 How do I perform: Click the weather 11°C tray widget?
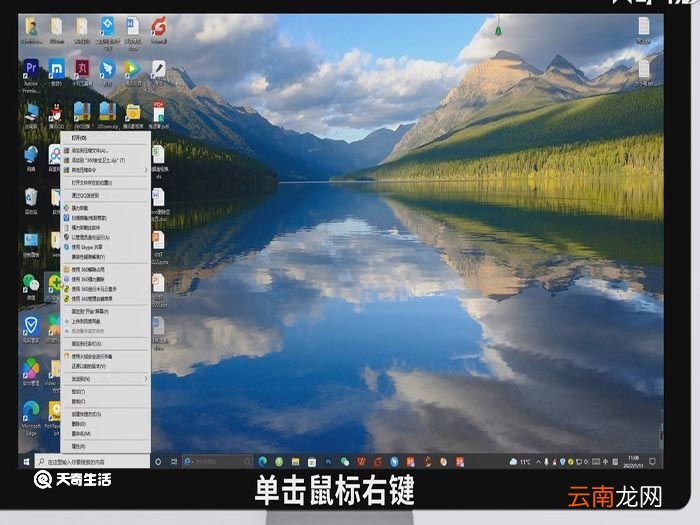click(520, 462)
